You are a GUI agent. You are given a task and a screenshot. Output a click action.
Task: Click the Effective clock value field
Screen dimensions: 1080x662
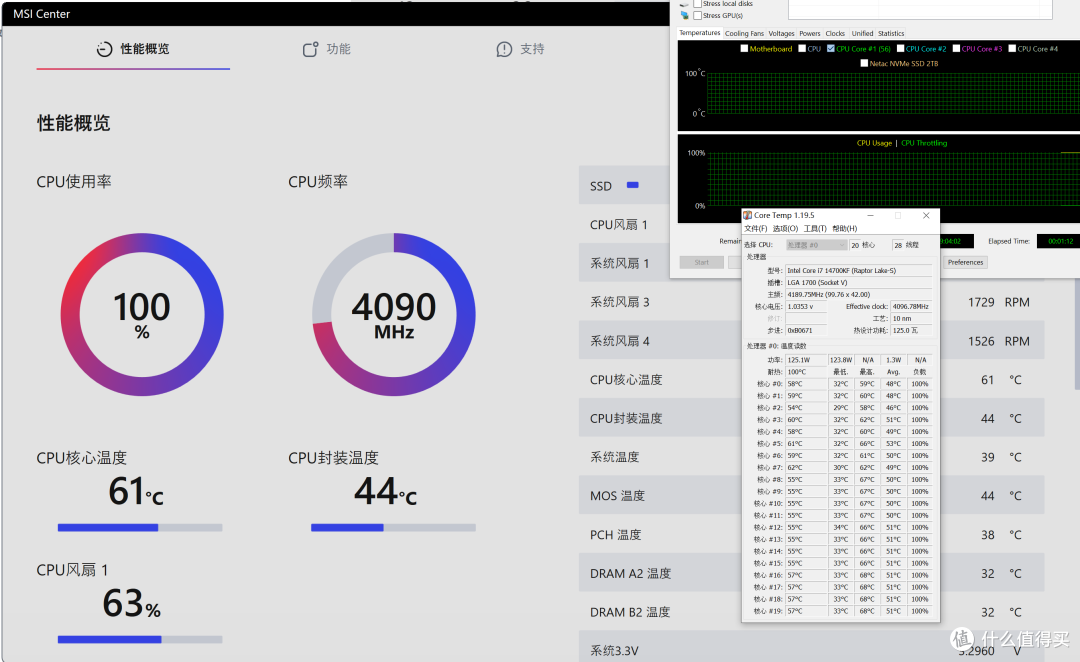(911, 307)
